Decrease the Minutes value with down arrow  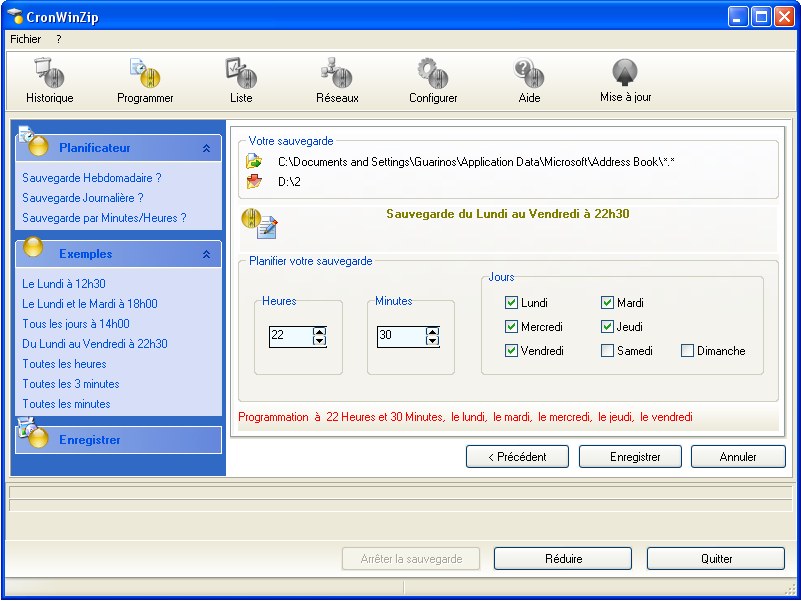432,341
